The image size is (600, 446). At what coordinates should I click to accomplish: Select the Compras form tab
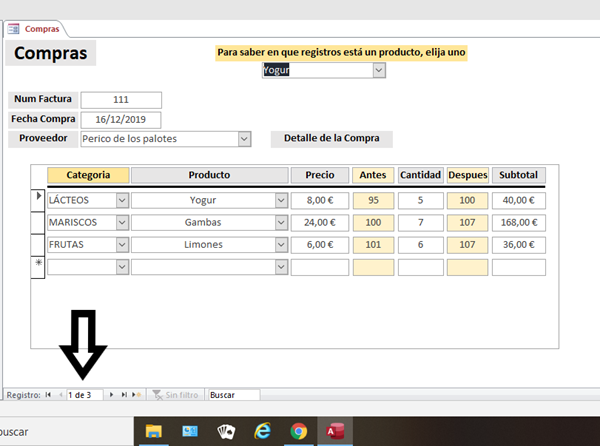tap(37, 29)
